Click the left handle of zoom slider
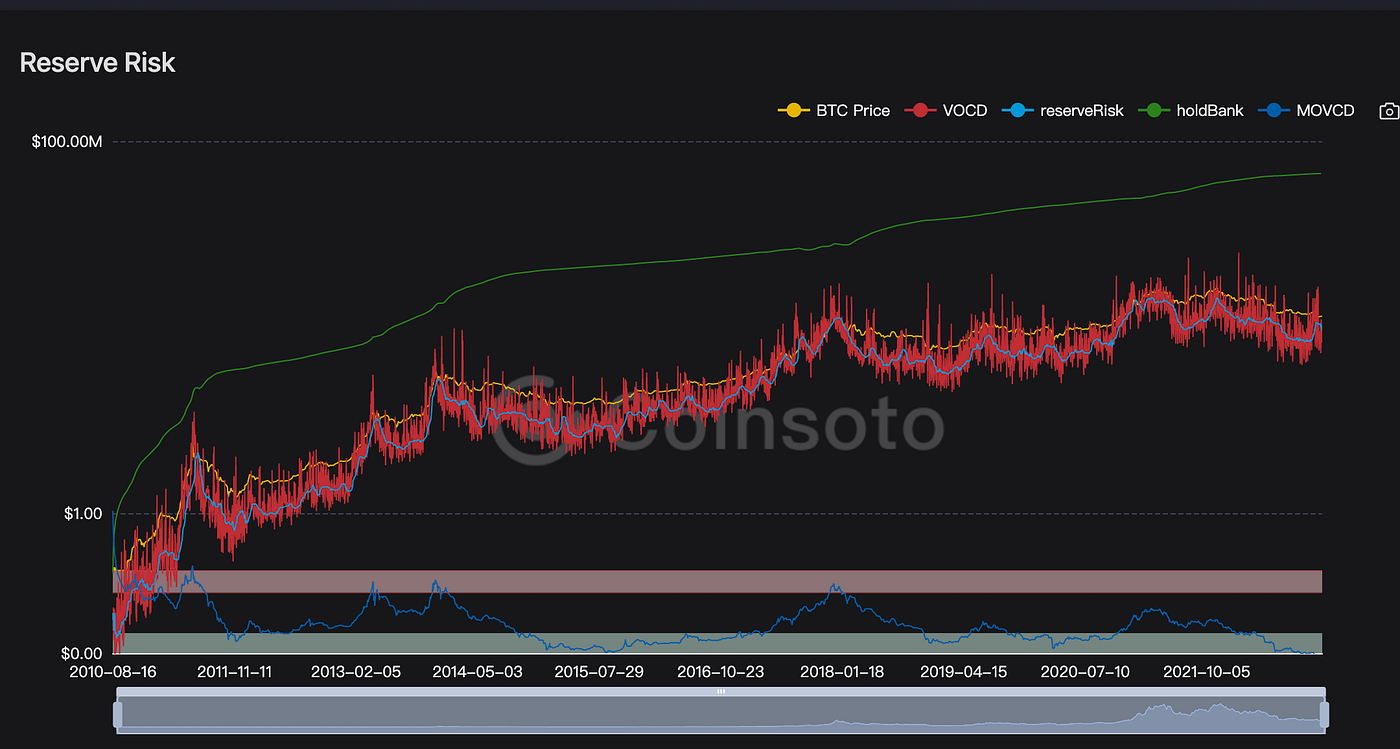This screenshot has width=1400, height=749. click(x=118, y=714)
